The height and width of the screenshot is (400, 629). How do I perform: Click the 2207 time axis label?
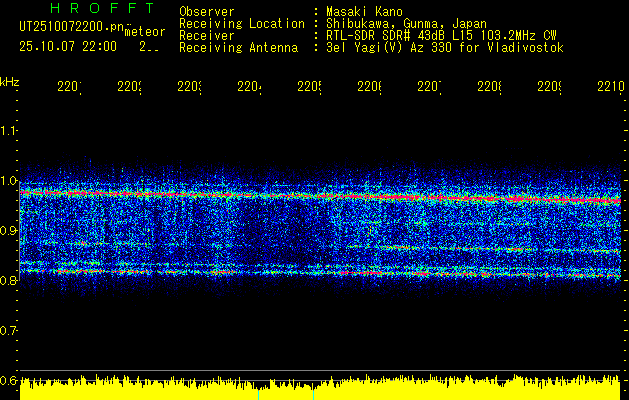click(429, 86)
